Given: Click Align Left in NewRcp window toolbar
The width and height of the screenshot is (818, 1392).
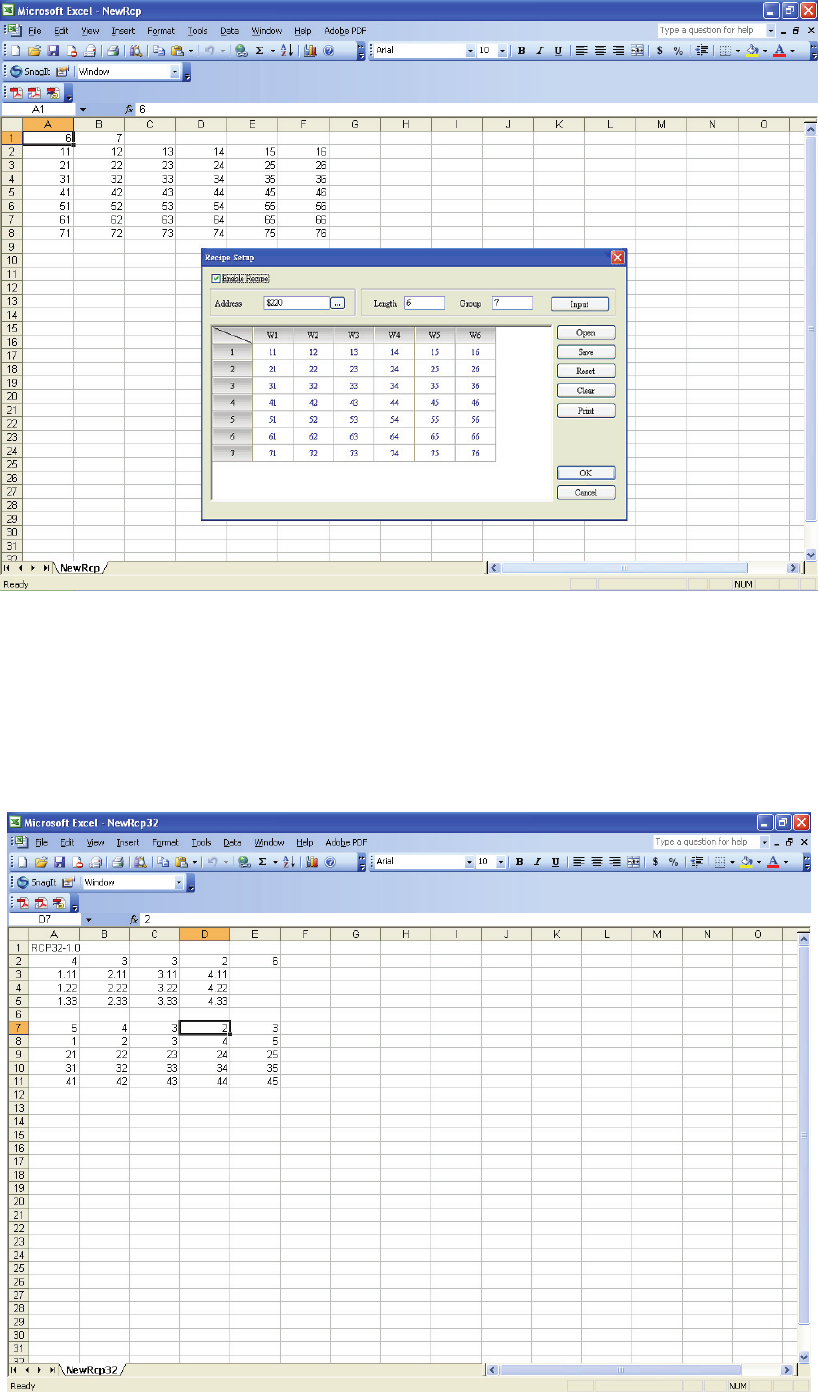Looking at the screenshot, I should pos(582,50).
